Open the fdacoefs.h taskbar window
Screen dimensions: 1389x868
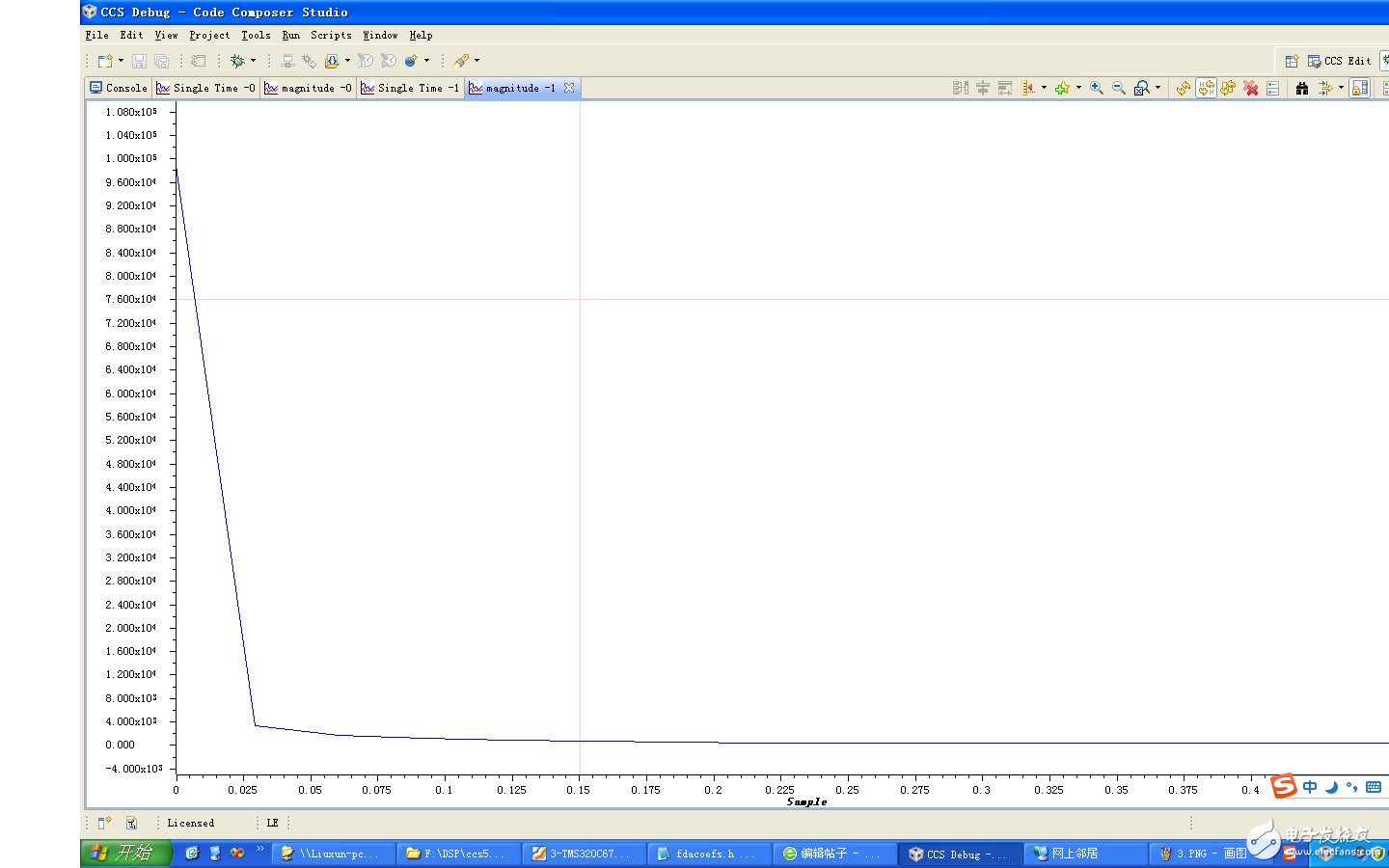(x=709, y=854)
